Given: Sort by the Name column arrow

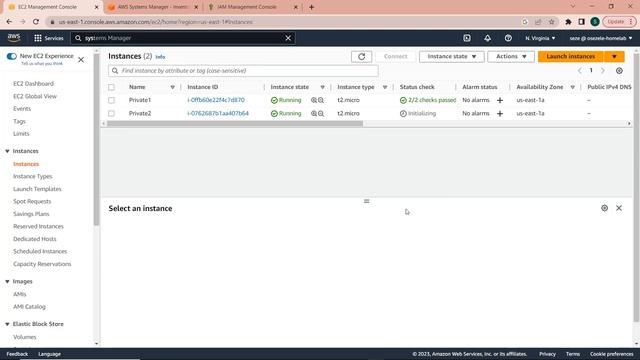Looking at the screenshot, I should pos(172,87).
